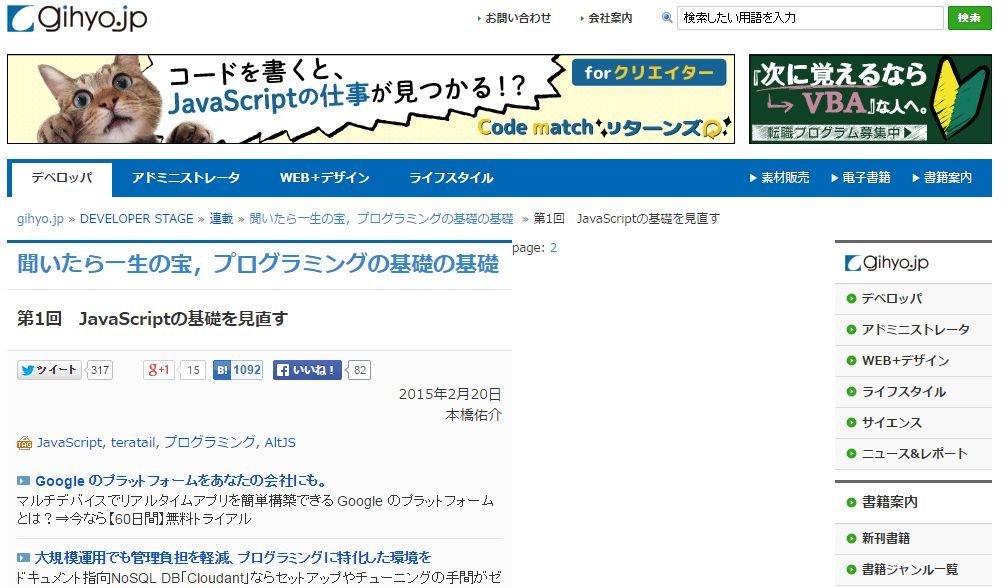Image resolution: width=1006 pixels, height=588 pixels.
Task: Click the gihyo.jp breadcrumb link
Action: click(40, 219)
